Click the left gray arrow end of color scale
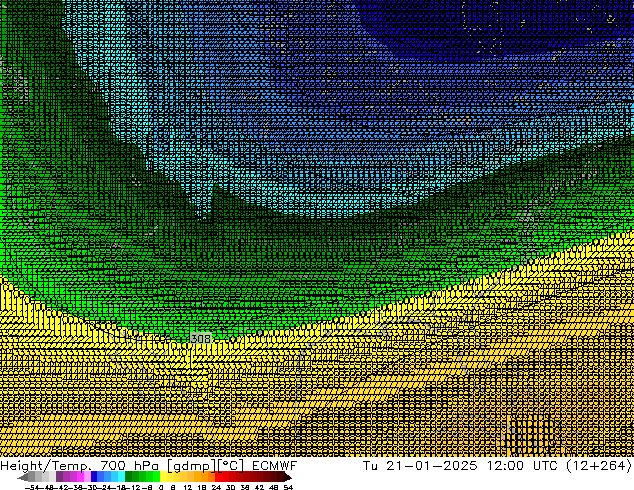 pyautogui.click(x=23, y=477)
